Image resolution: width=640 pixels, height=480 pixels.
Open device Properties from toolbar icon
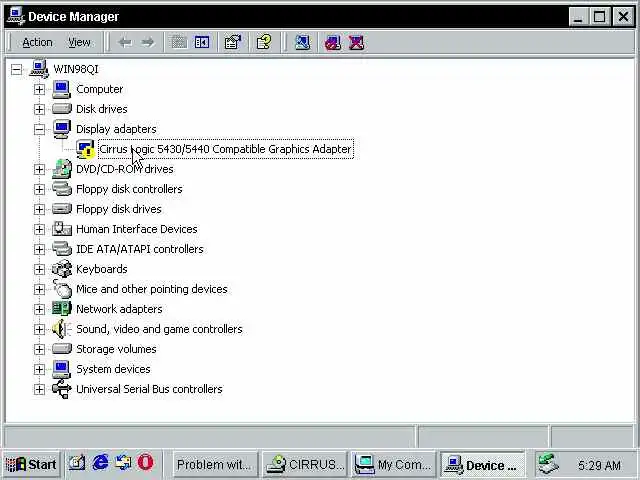233,42
